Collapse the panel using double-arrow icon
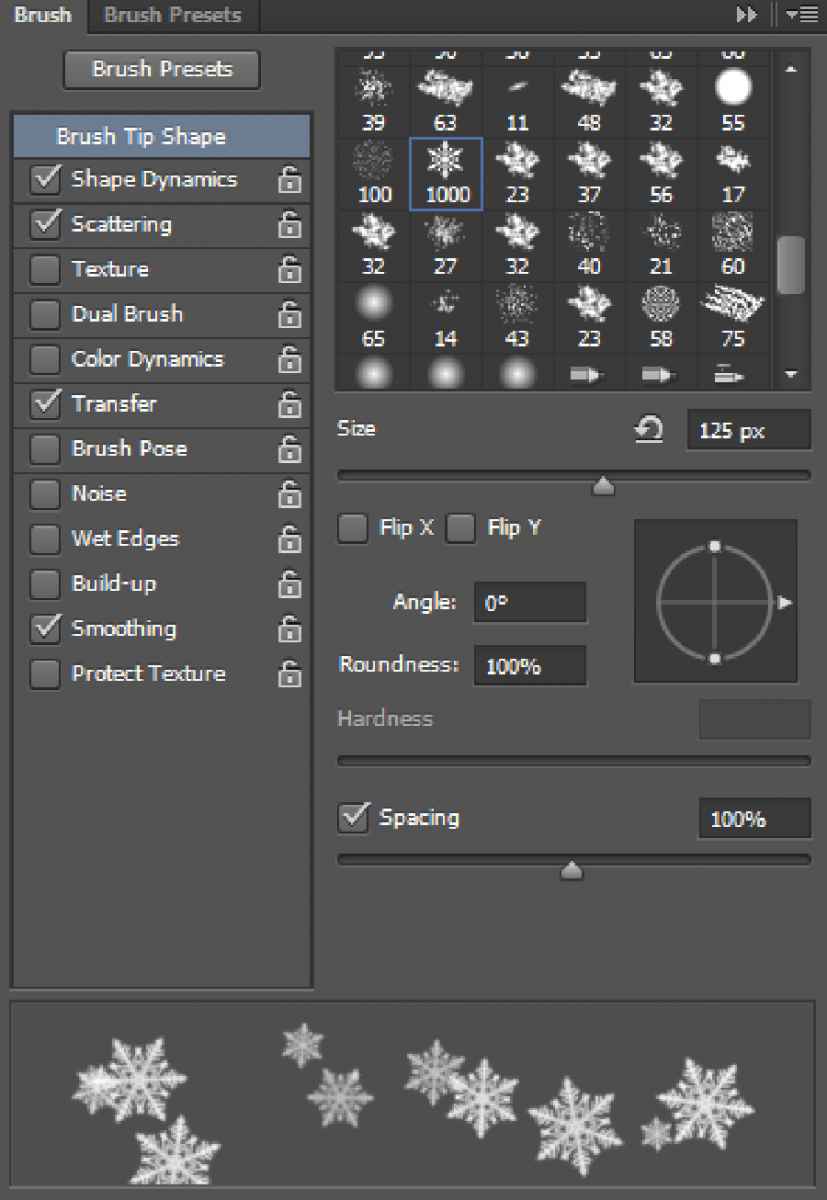The height and width of the screenshot is (1200, 827). 746,15
